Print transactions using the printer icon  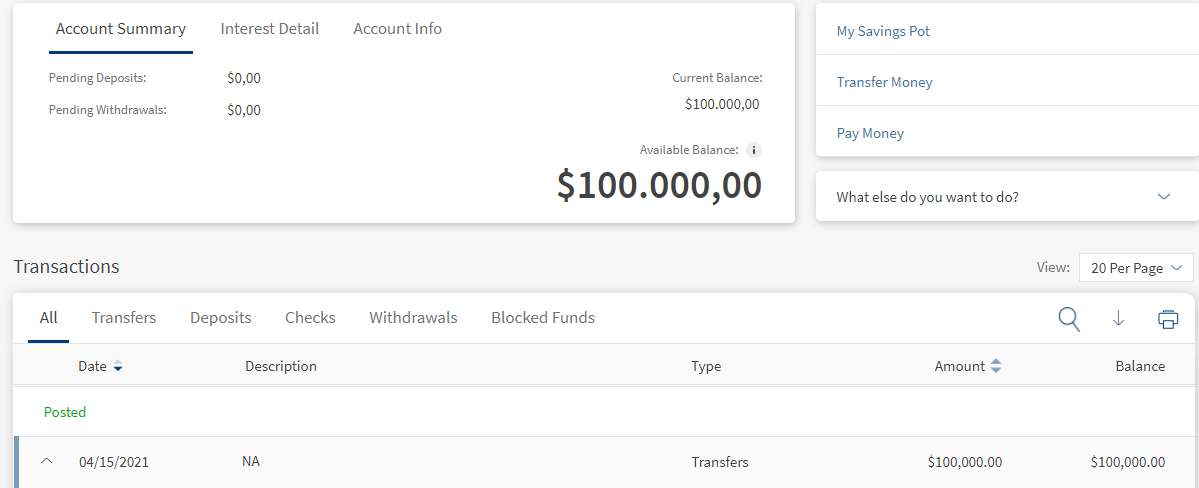click(x=1167, y=319)
